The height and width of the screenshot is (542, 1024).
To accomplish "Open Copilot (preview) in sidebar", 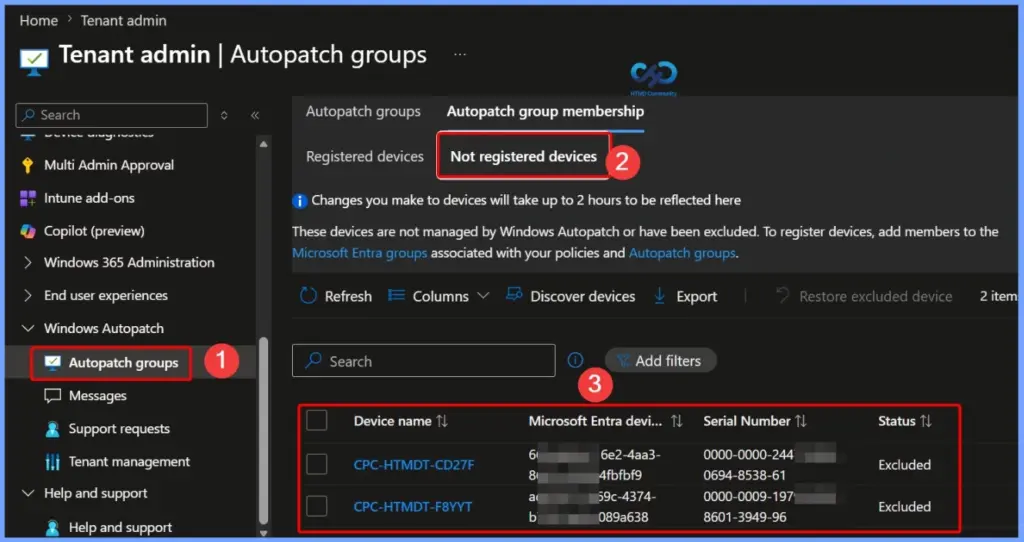I will pyautogui.click(x=94, y=231).
